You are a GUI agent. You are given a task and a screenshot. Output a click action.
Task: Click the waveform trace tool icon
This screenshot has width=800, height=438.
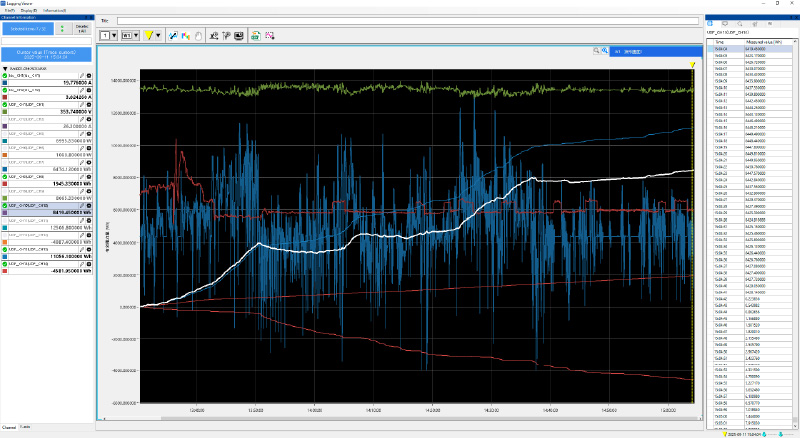point(172,35)
